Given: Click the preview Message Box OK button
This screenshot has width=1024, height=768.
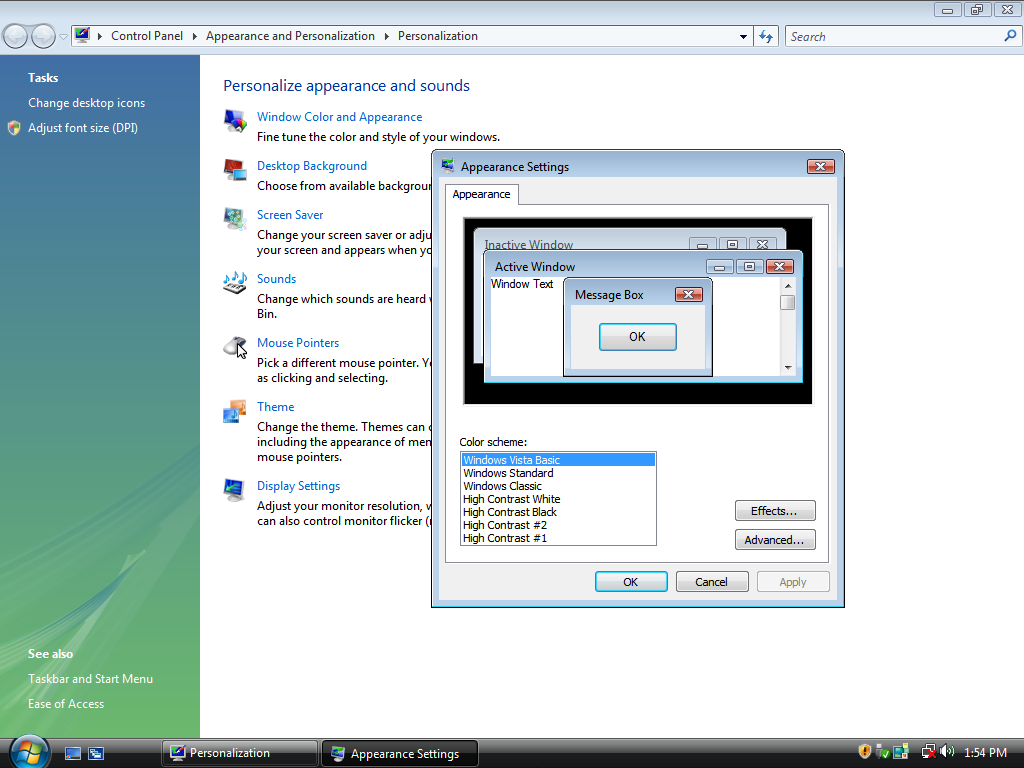Looking at the screenshot, I should (637, 337).
